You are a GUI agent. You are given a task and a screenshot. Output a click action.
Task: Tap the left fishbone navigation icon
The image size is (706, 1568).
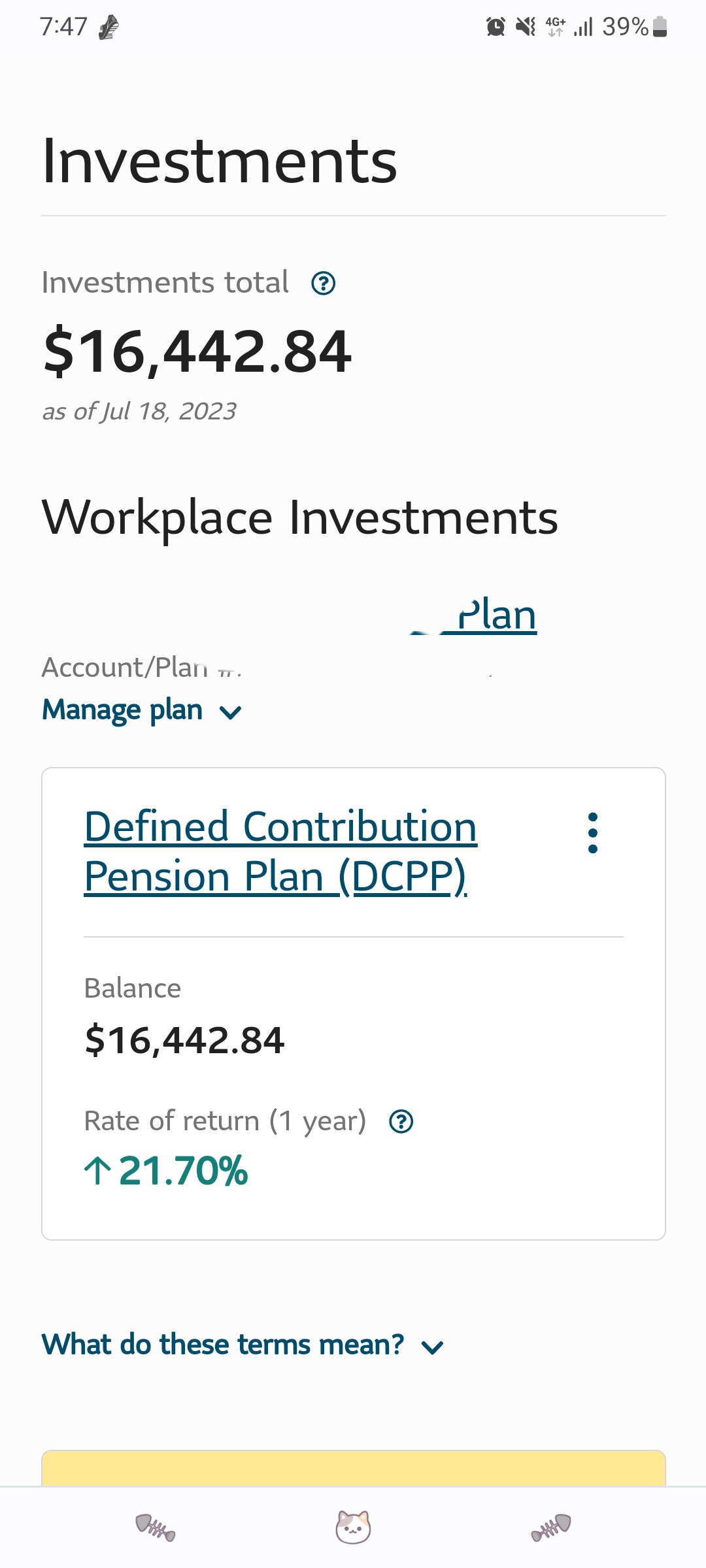point(156,1527)
